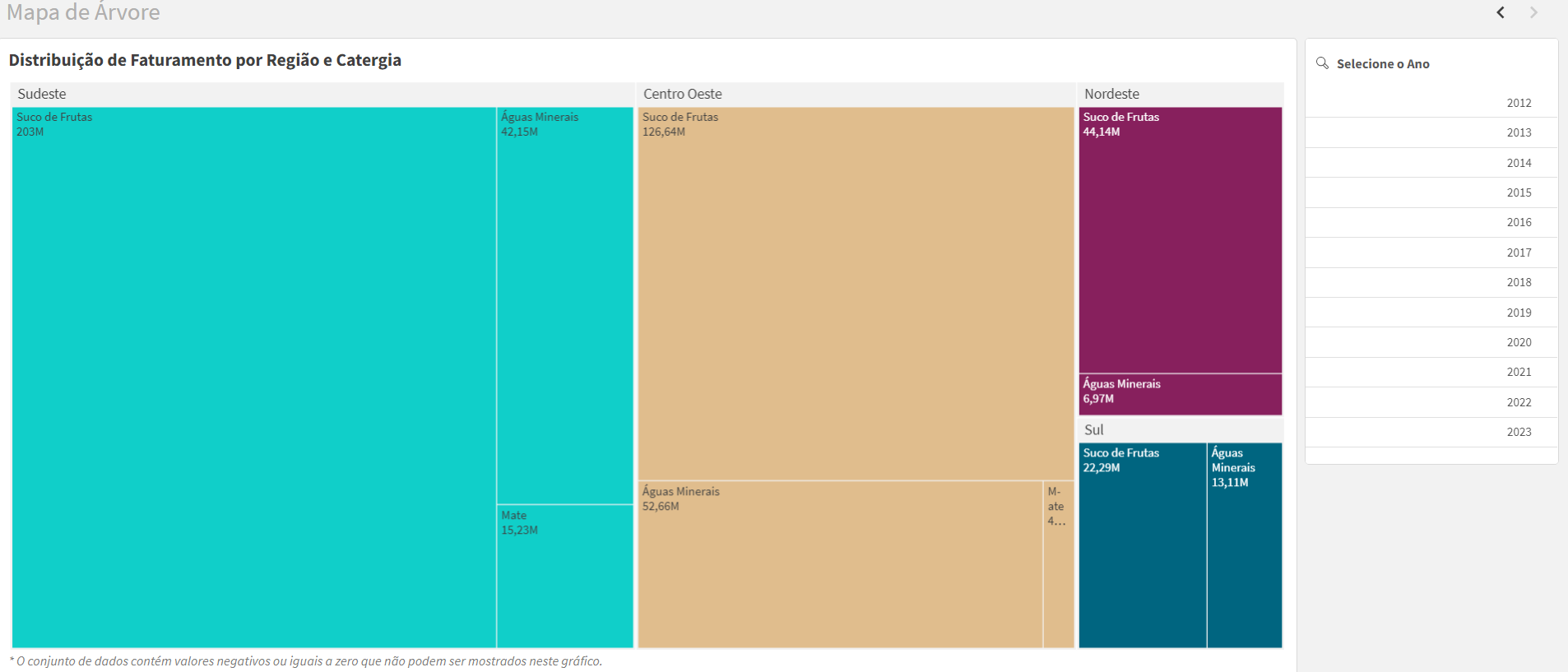The width and height of the screenshot is (1568, 672).
Task: Select Centro Oeste Águas Minerais 52,66M block
Action: (x=841, y=564)
